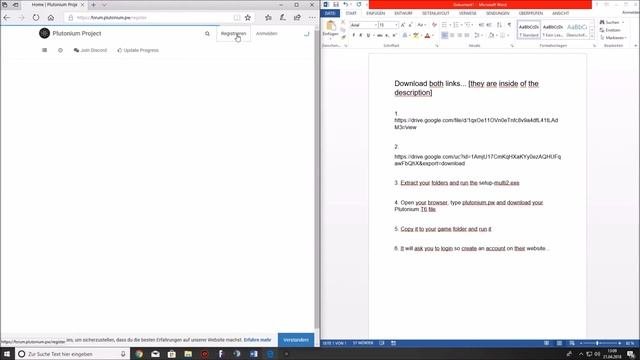
Task: Sort the selected paragraphs
Action: (499, 25)
